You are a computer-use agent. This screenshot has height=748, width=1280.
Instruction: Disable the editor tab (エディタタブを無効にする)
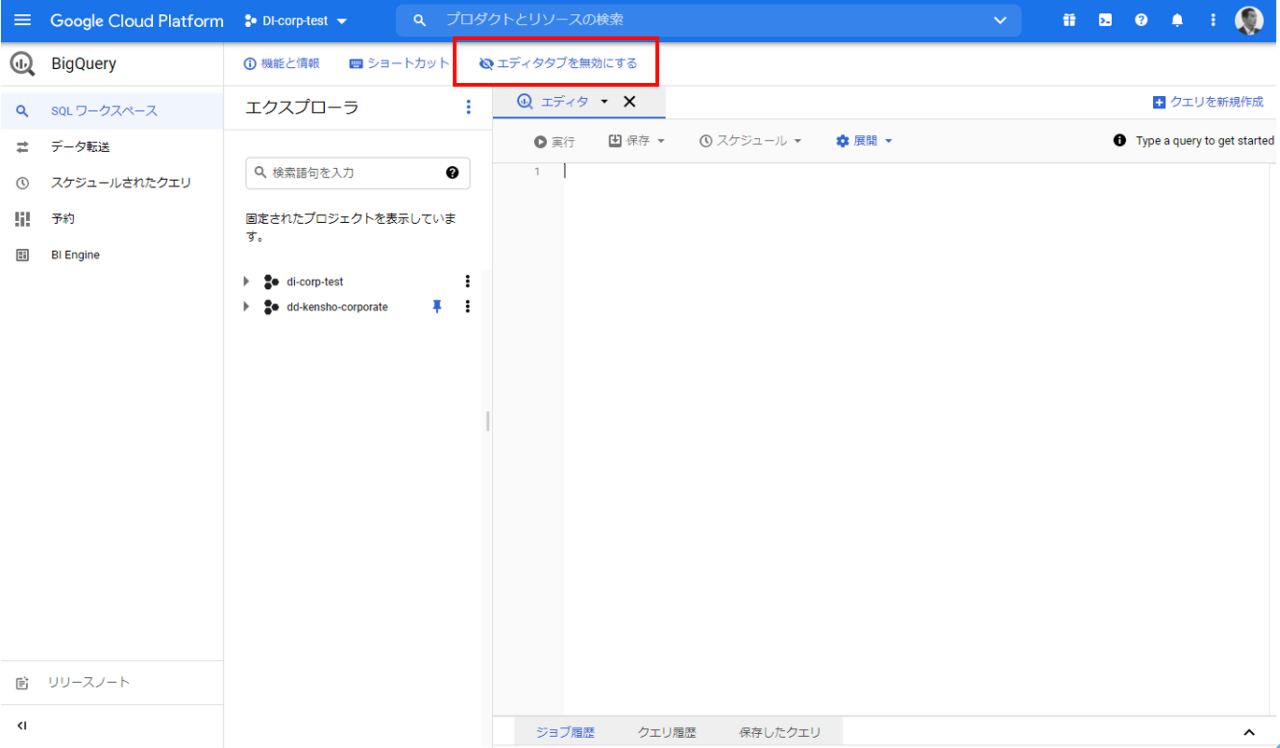(557, 63)
